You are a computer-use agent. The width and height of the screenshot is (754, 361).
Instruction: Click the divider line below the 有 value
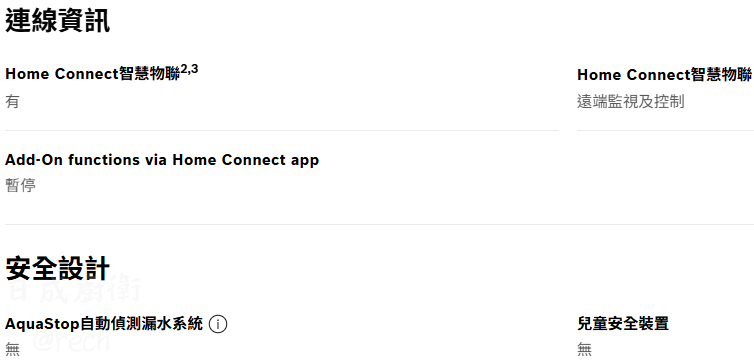(x=282, y=130)
